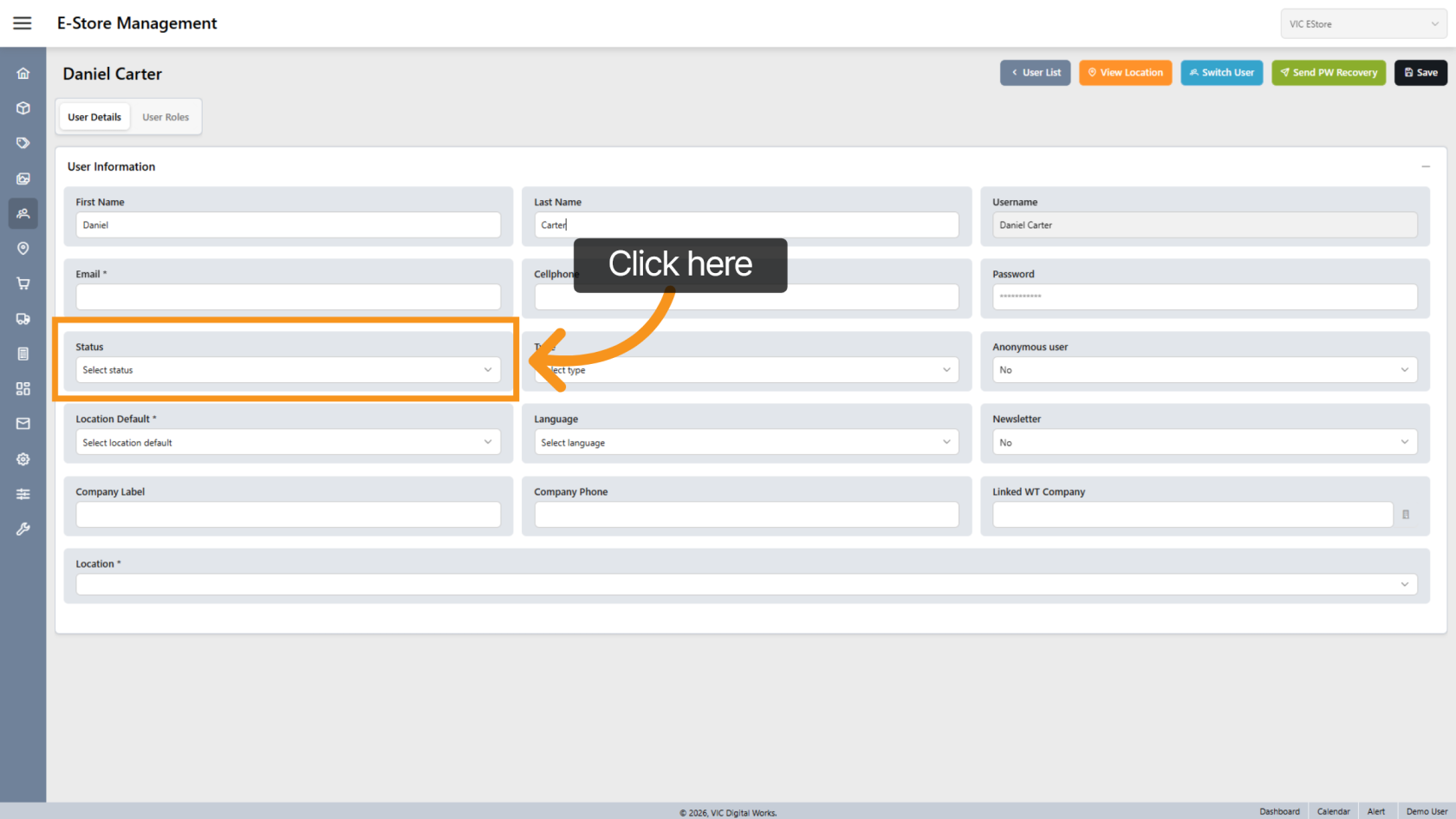Click the wrench tools sidebar icon
The image size is (1456, 819).
point(23,529)
